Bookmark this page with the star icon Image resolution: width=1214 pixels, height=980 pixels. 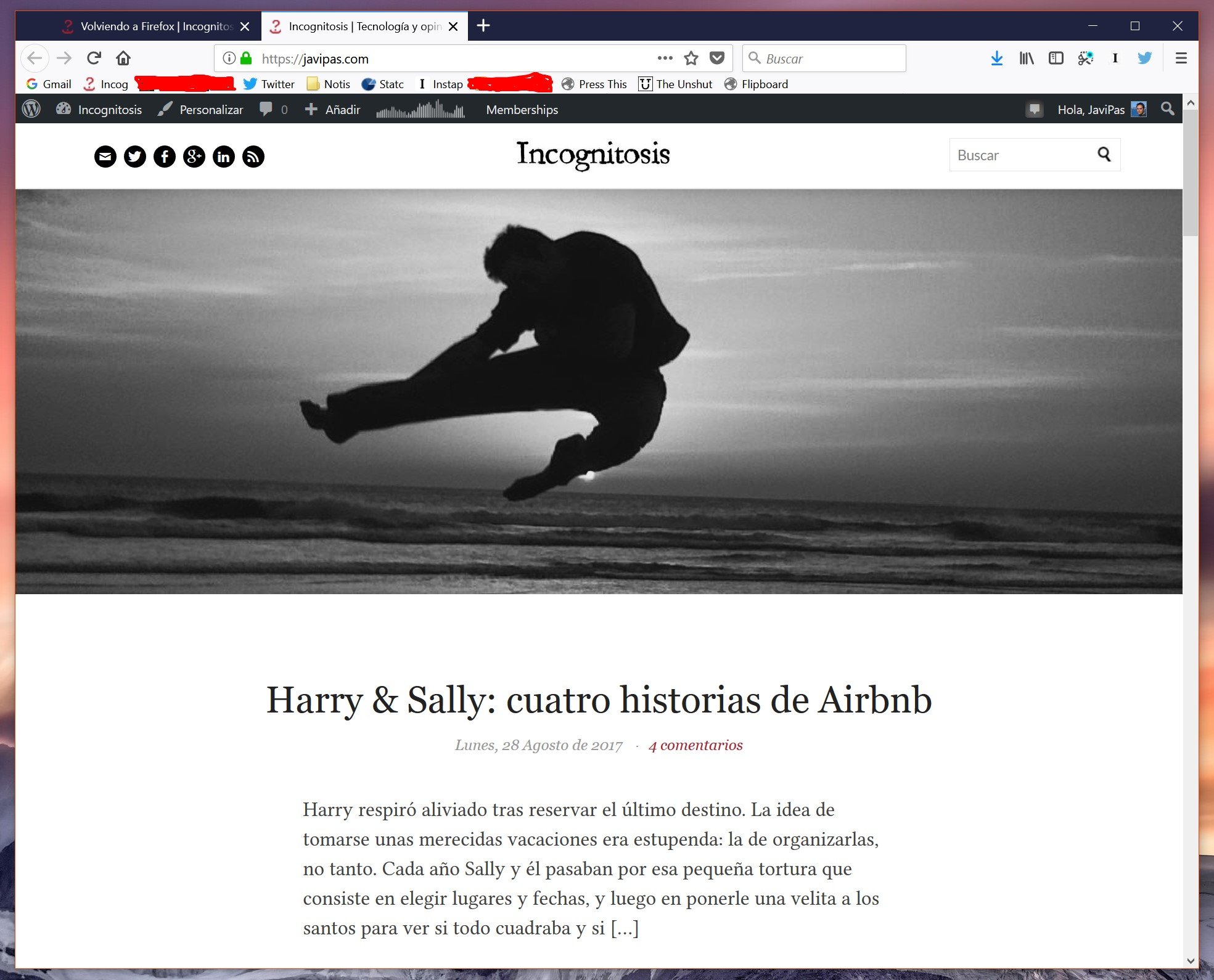[x=691, y=59]
